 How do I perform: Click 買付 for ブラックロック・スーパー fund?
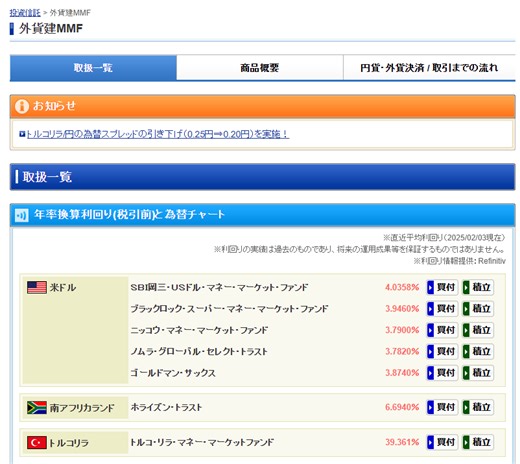[x=442, y=309]
